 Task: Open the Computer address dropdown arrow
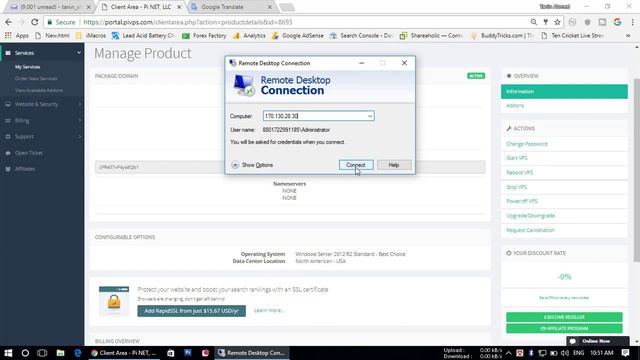[x=369, y=116]
